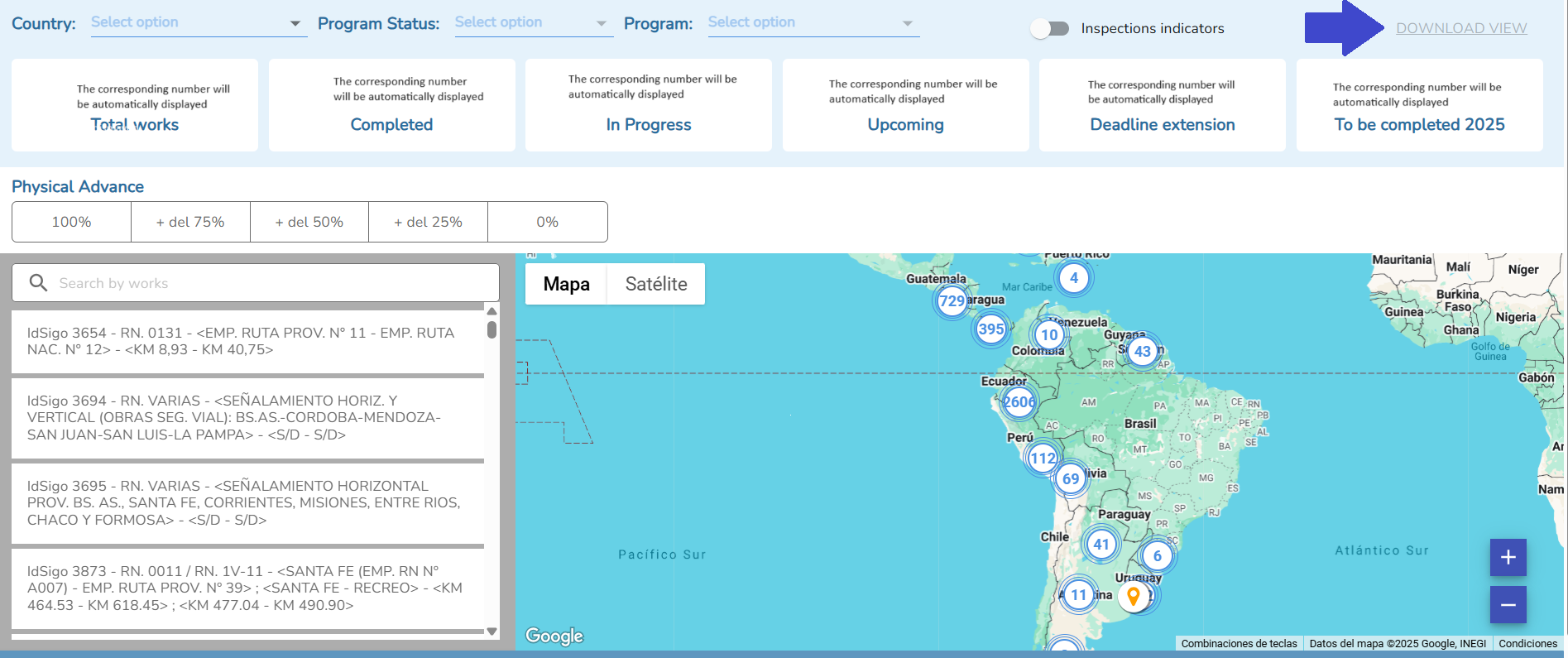This screenshot has height=658, width=1568.
Task: Select the 100% physical advance filter
Action: click(x=71, y=222)
